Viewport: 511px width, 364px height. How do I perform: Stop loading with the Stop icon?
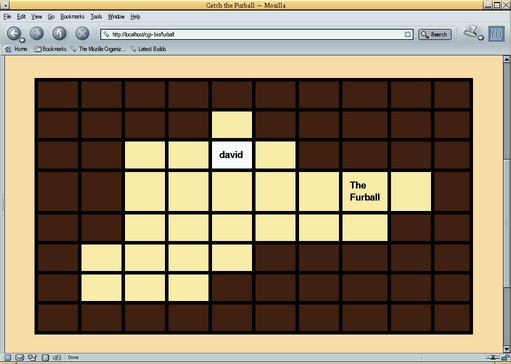[82, 33]
